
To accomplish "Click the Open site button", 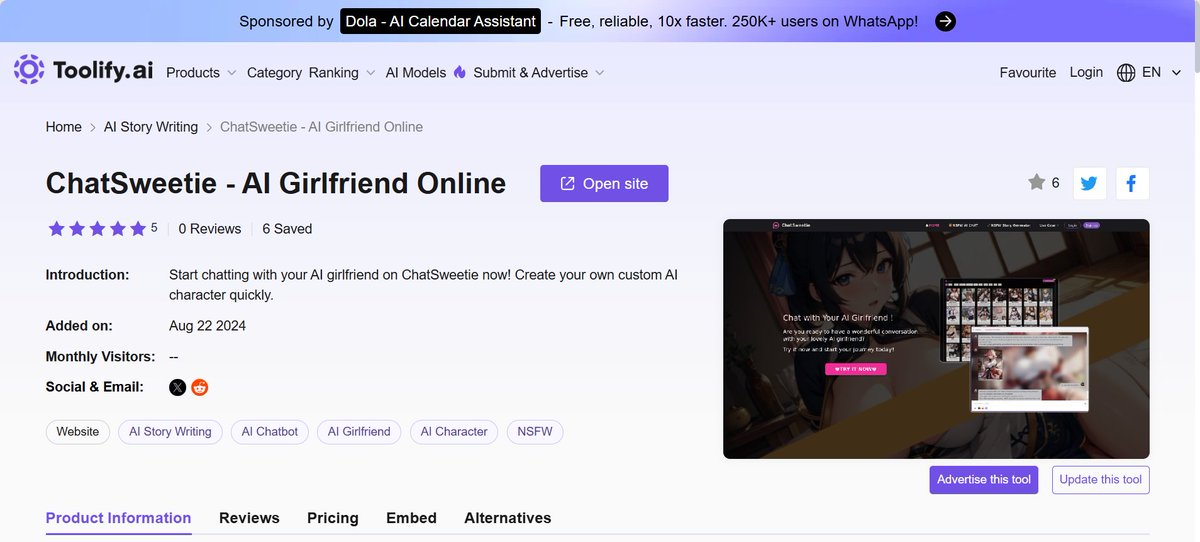I will click(x=604, y=184).
